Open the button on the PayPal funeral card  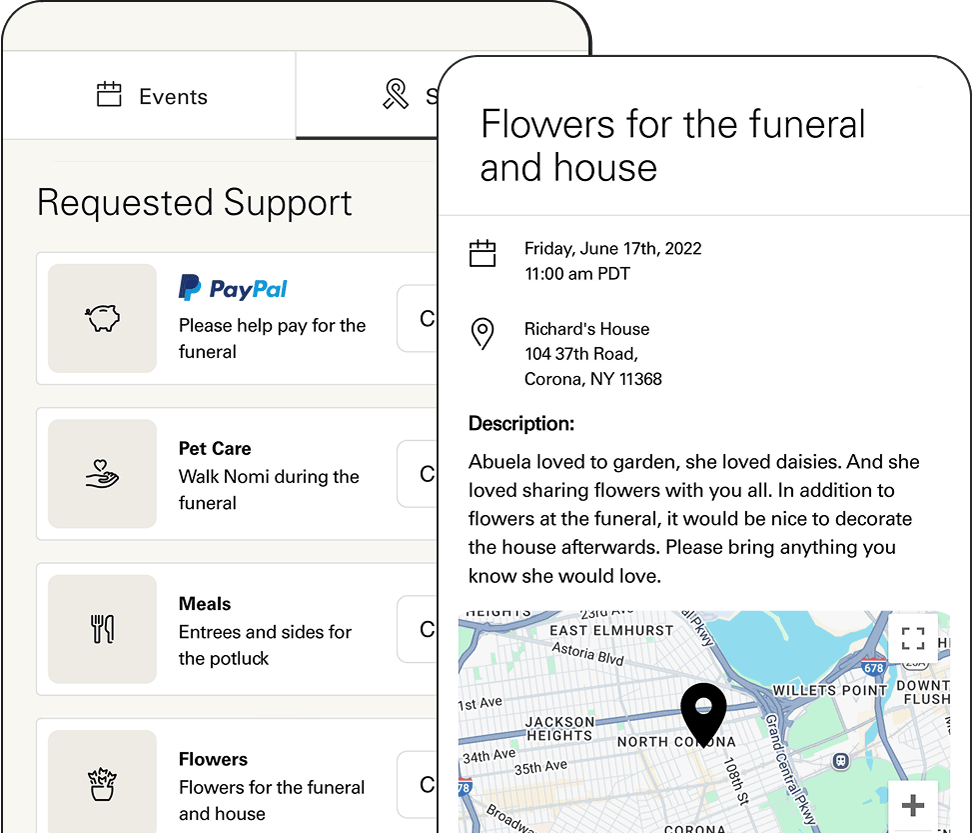(418, 318)
